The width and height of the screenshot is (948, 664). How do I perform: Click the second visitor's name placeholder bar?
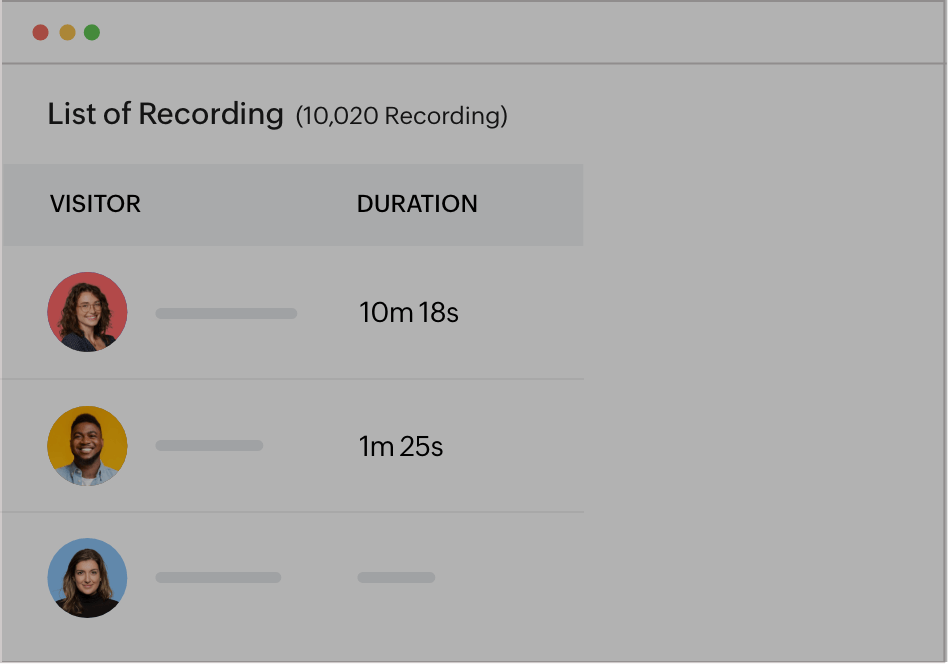coord(209,446)
